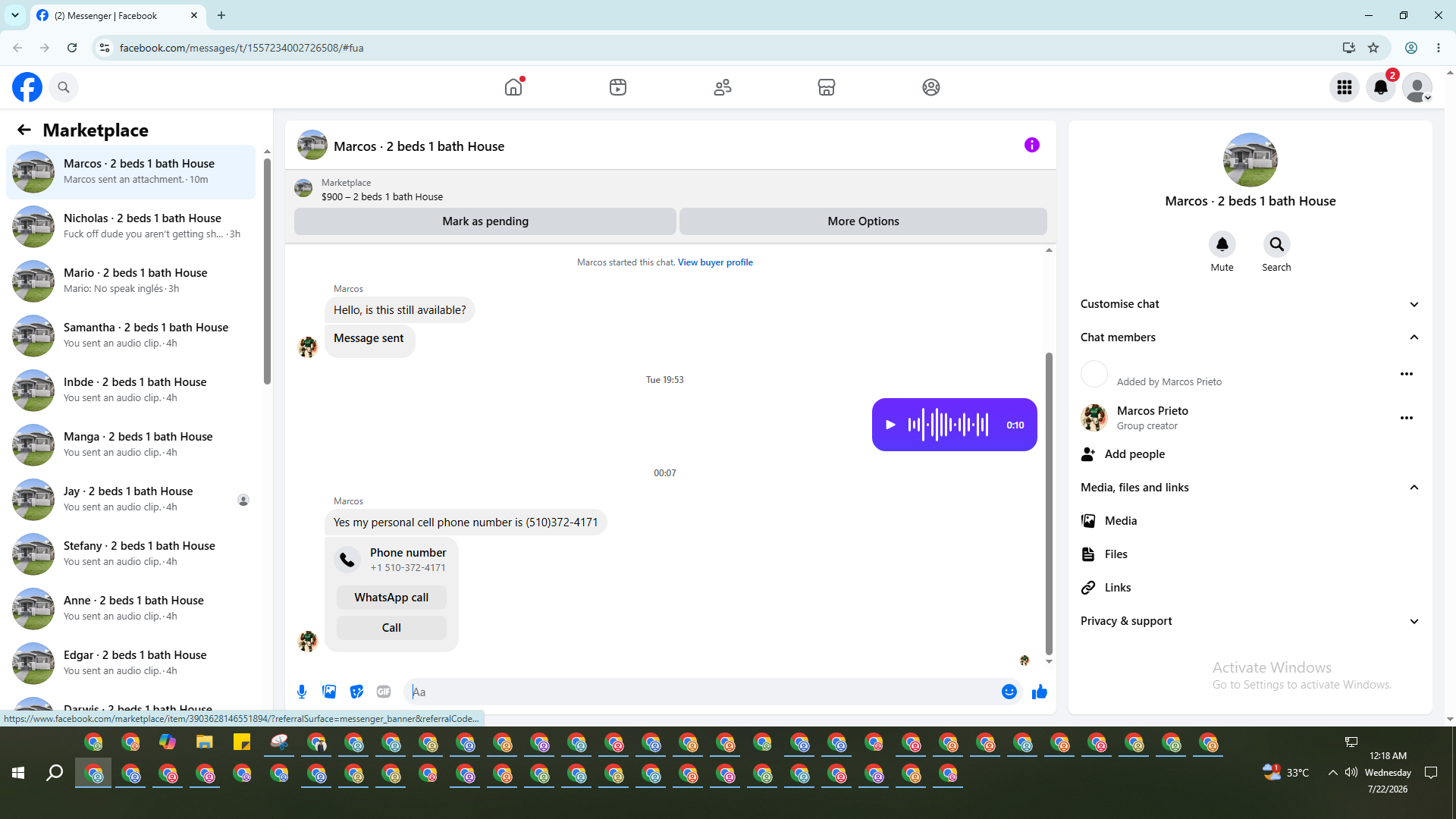This screenshot has width=1456, height=819.
Task: Open Nicholas conversation in inbox
Action: tap(130, 227)
